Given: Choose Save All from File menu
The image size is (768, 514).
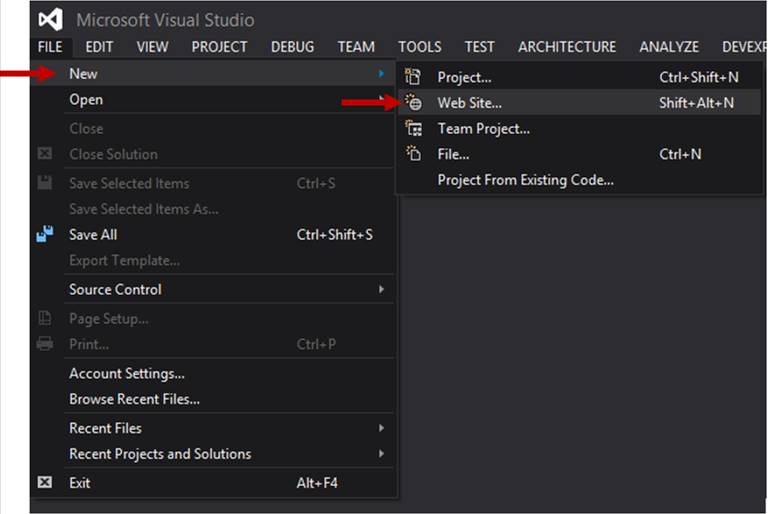Looking at the screenshot, I should coord(213,235).
